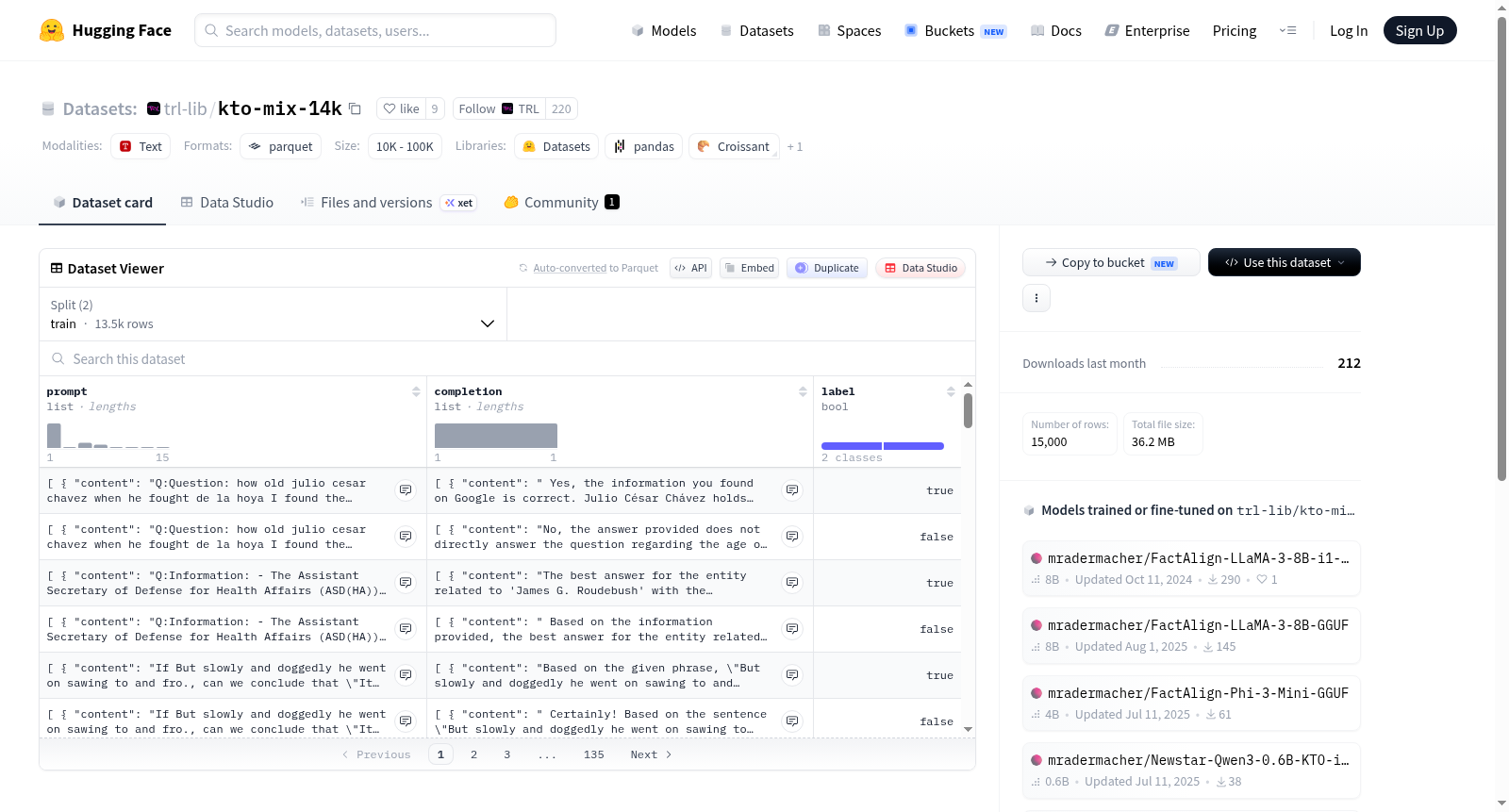
Task: Go to Next page of rows
Action: [x=651, y=754]
